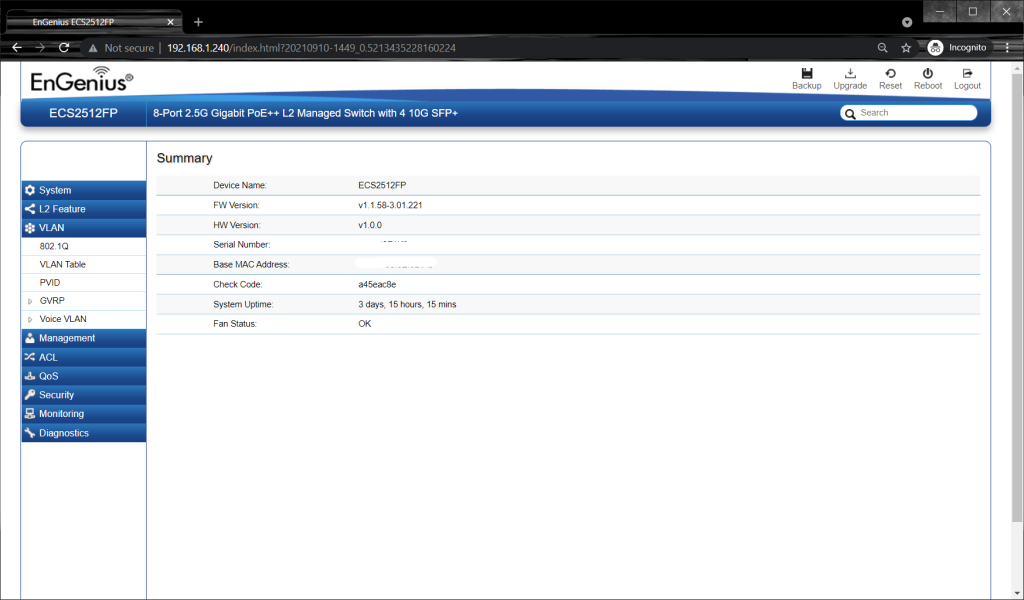Collapse the VLAN menu section
Viewport: 1024px width, 600px height.
pyautogui.click(x=84, y=228)
